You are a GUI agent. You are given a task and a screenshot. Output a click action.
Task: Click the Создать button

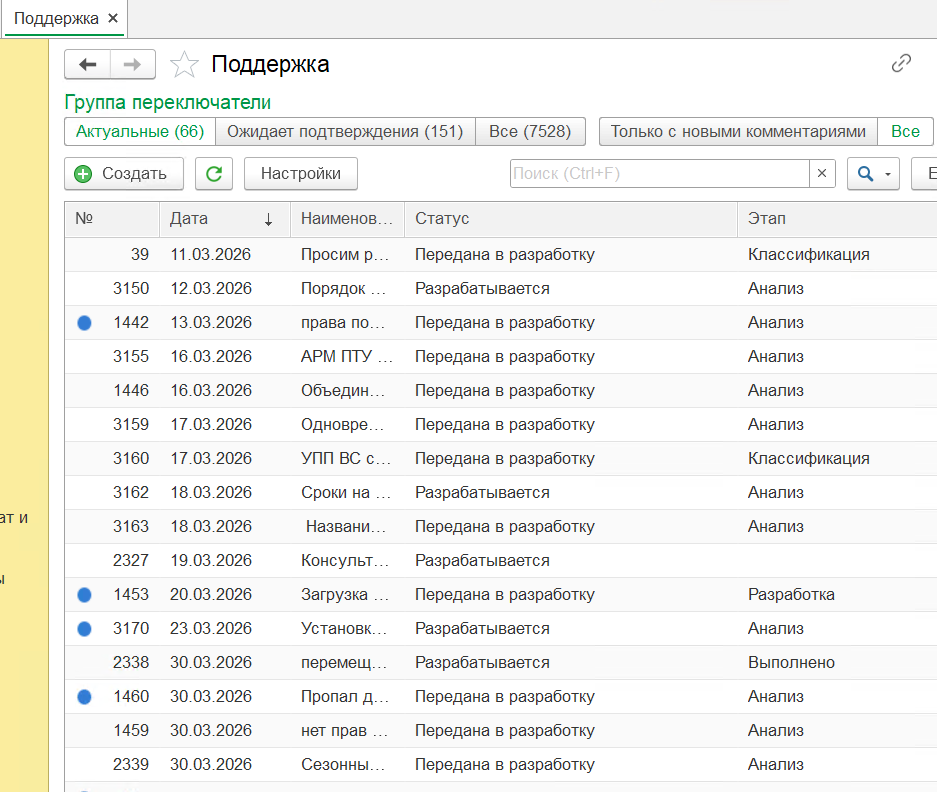pos(124,174)
